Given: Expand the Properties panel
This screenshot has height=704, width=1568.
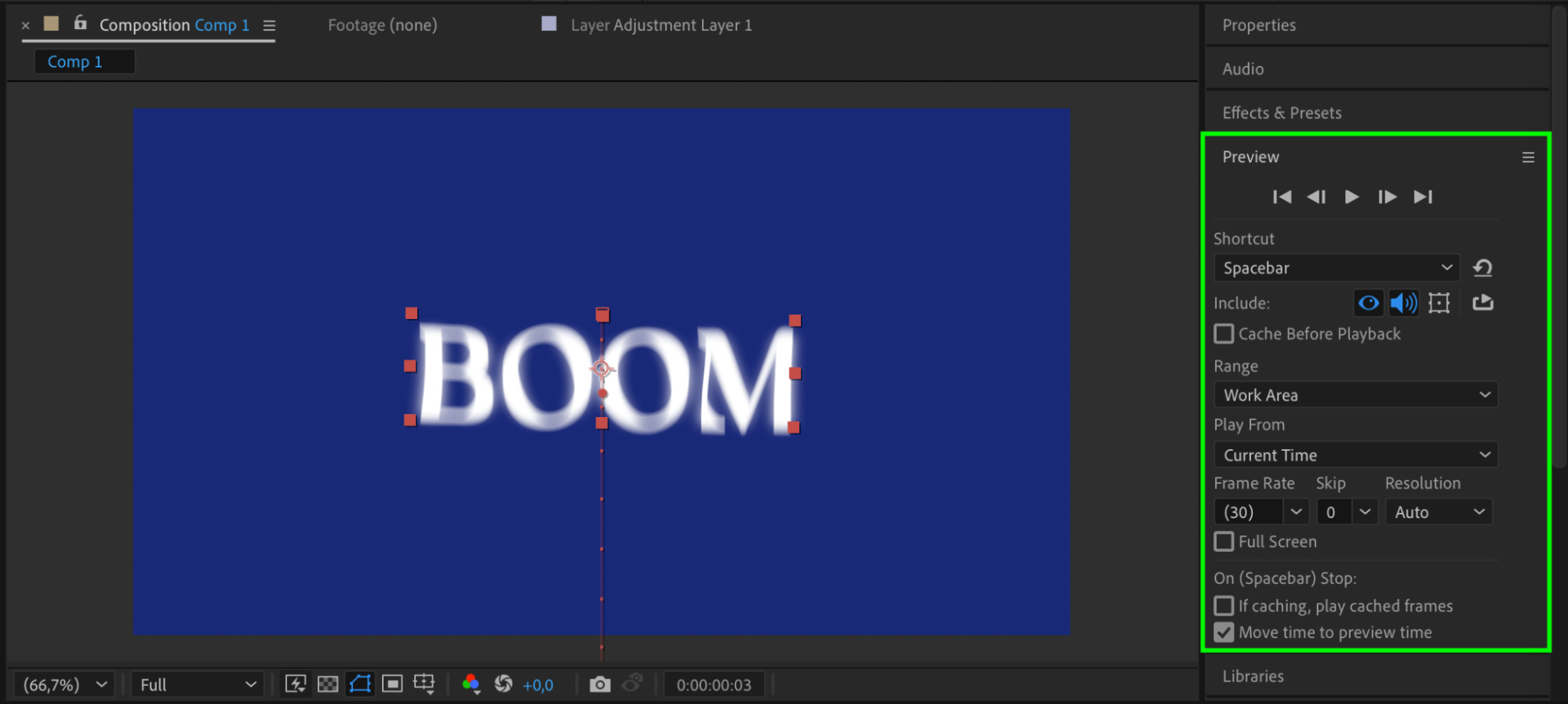Looking at the screenshot, I should click(1259, 25).
